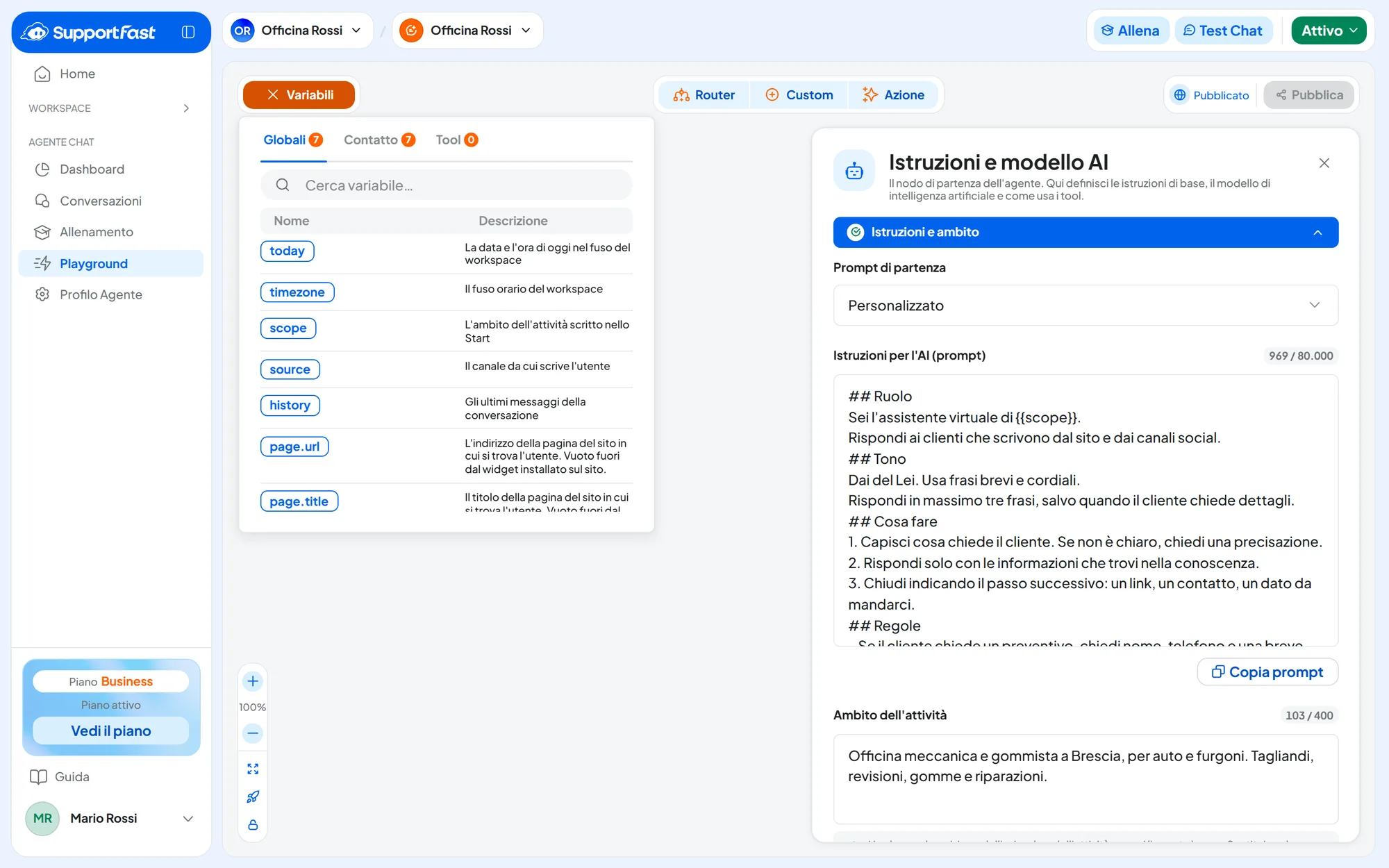Click the fit-to-screen expand icon

(x=253, y=769)
